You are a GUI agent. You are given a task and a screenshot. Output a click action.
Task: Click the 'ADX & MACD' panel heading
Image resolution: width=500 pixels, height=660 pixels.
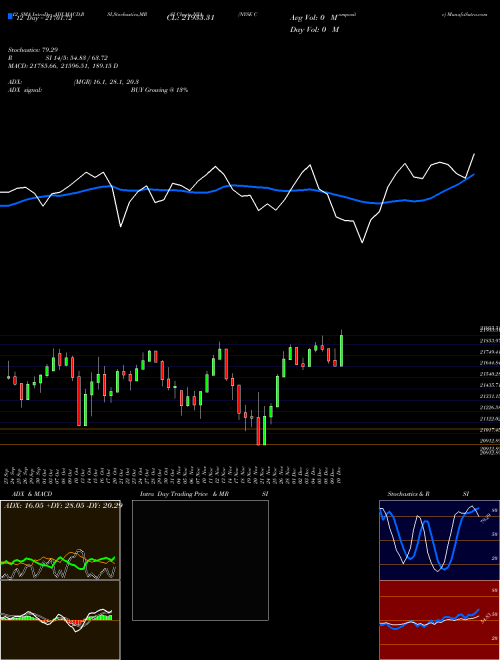(x=32, y=494)
